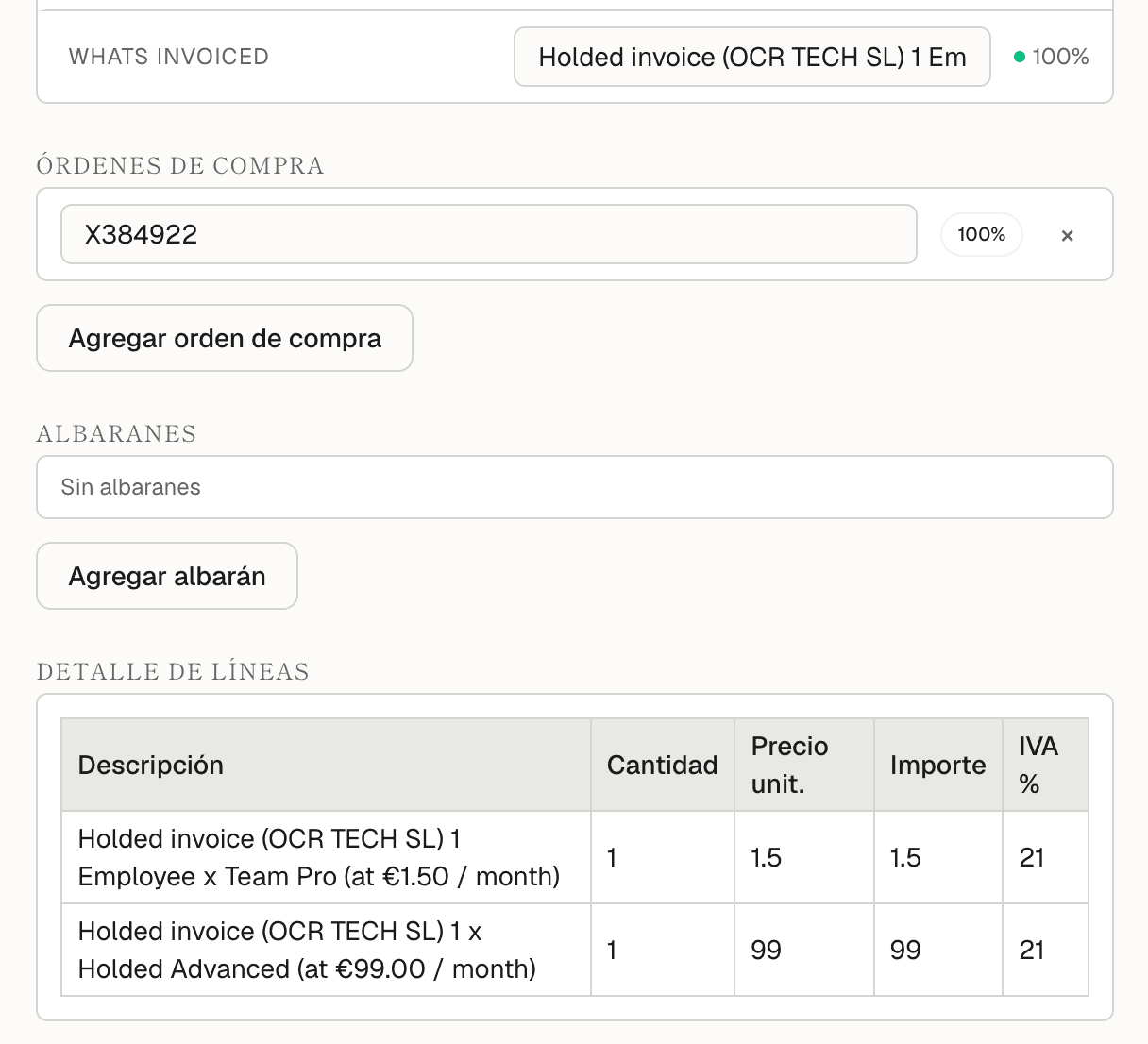Edit the purchase order number field X384922

(489, 234)
